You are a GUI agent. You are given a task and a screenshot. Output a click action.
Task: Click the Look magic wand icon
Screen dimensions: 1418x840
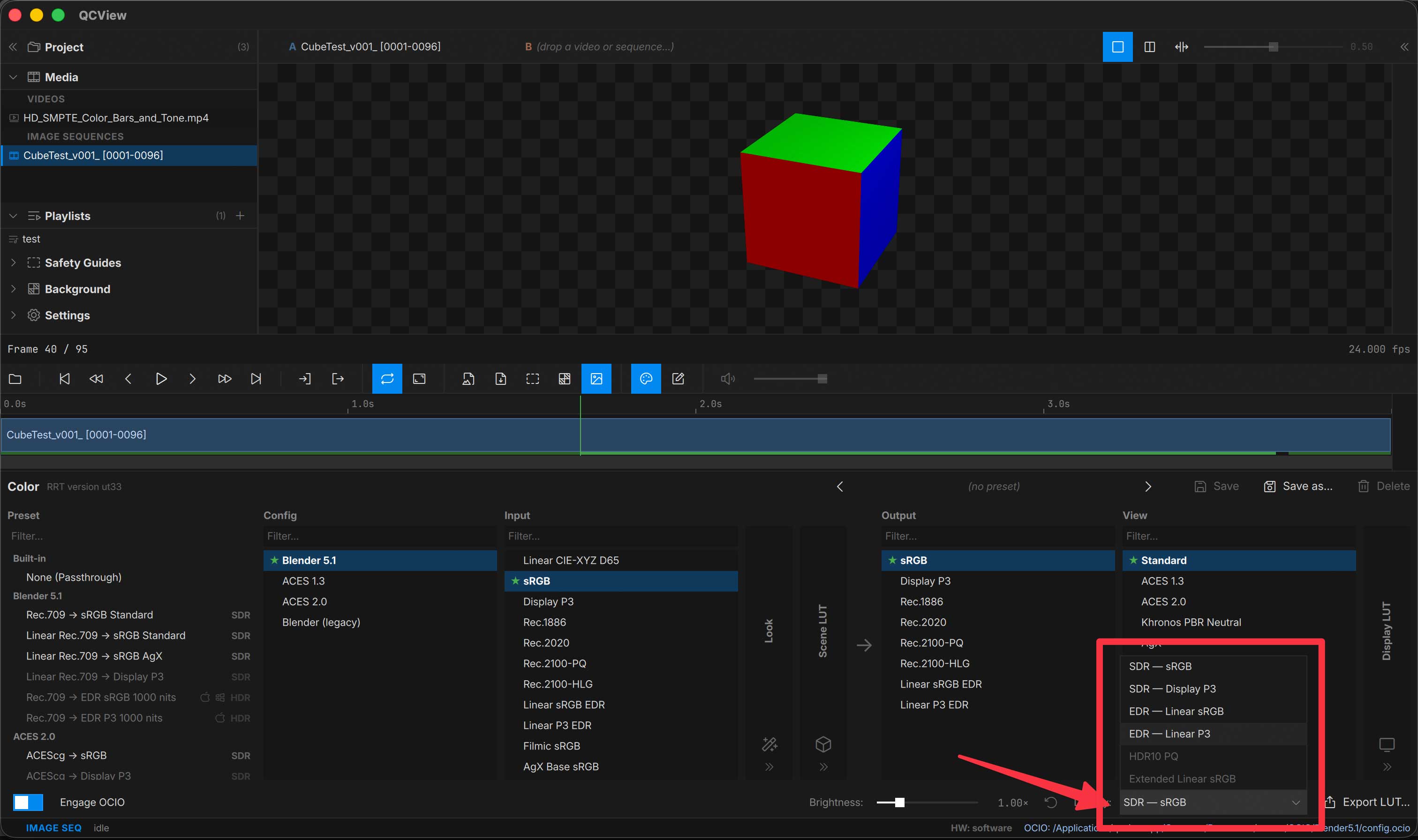point(769,744)
